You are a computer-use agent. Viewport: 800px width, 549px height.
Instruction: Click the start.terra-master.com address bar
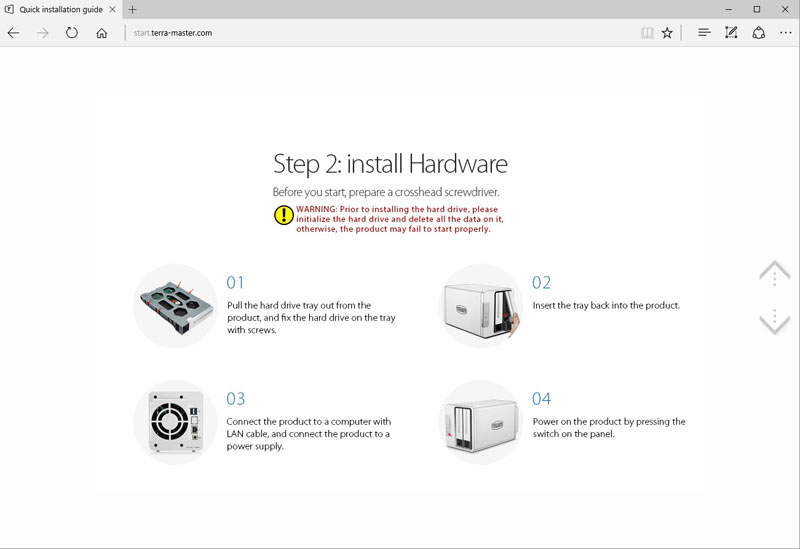click(172, 33)
